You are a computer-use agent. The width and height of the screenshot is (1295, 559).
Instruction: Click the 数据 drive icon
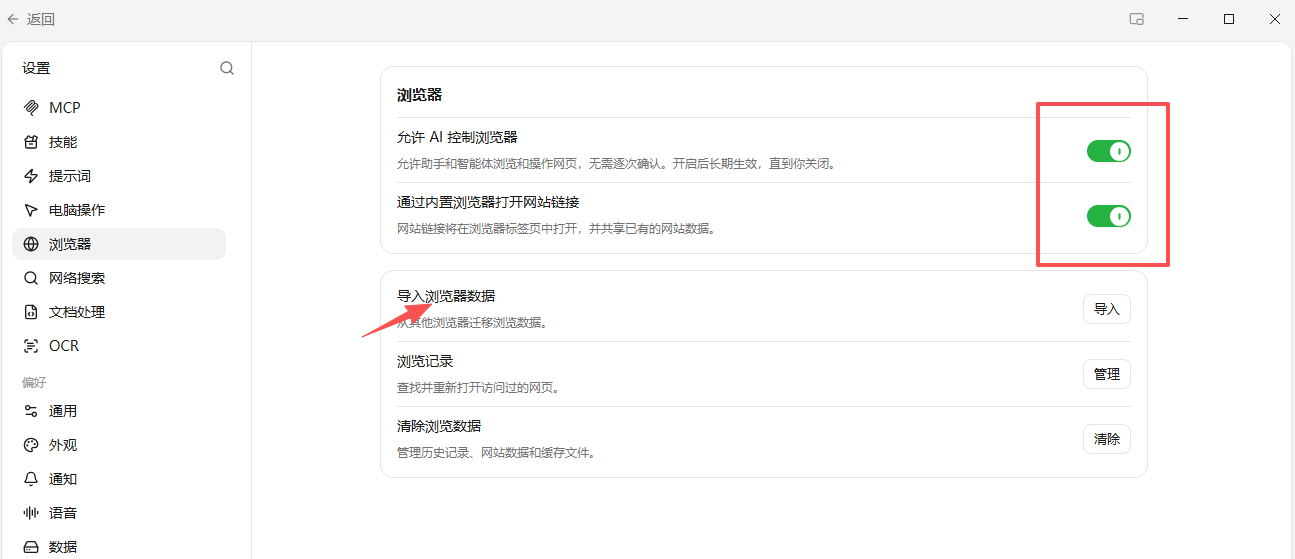[31, 547]
